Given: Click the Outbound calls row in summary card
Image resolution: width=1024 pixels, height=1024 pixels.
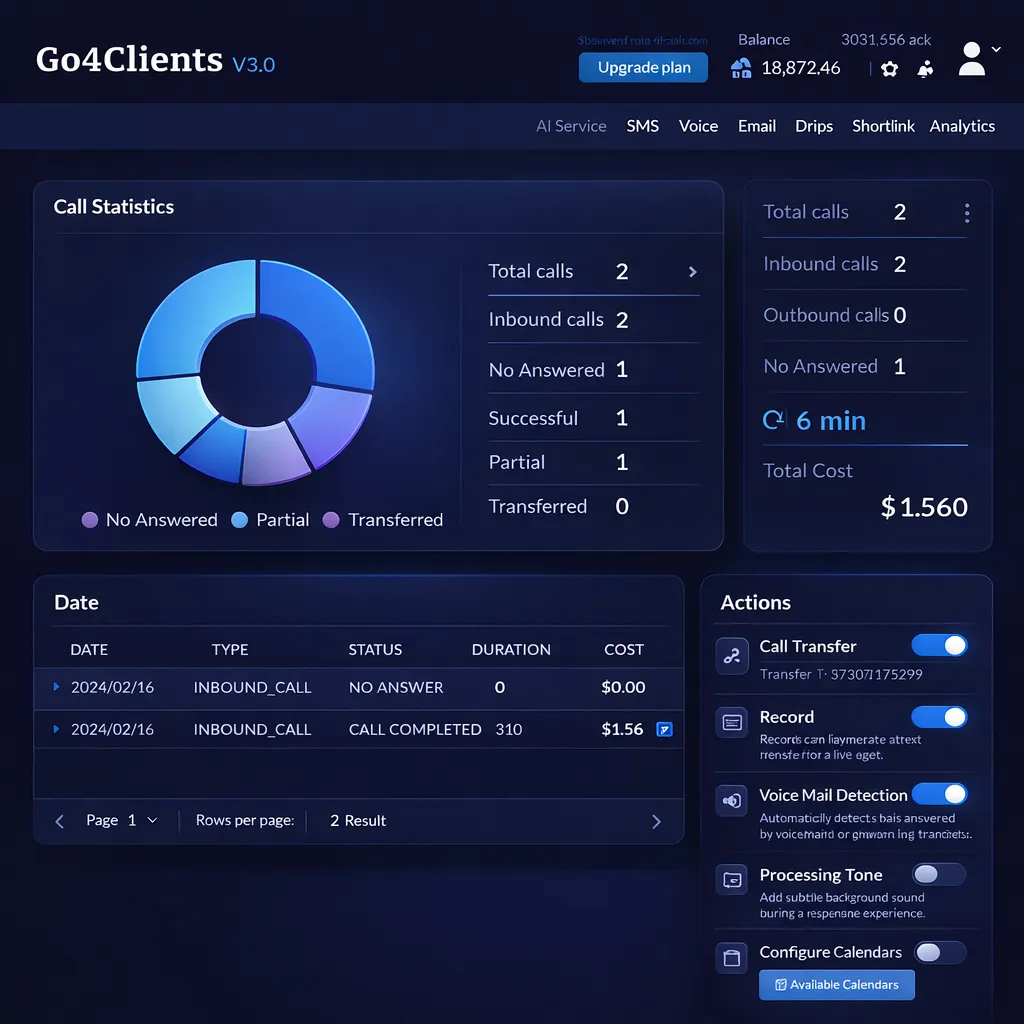Looking at the screenshot, I should coord(865,315).
